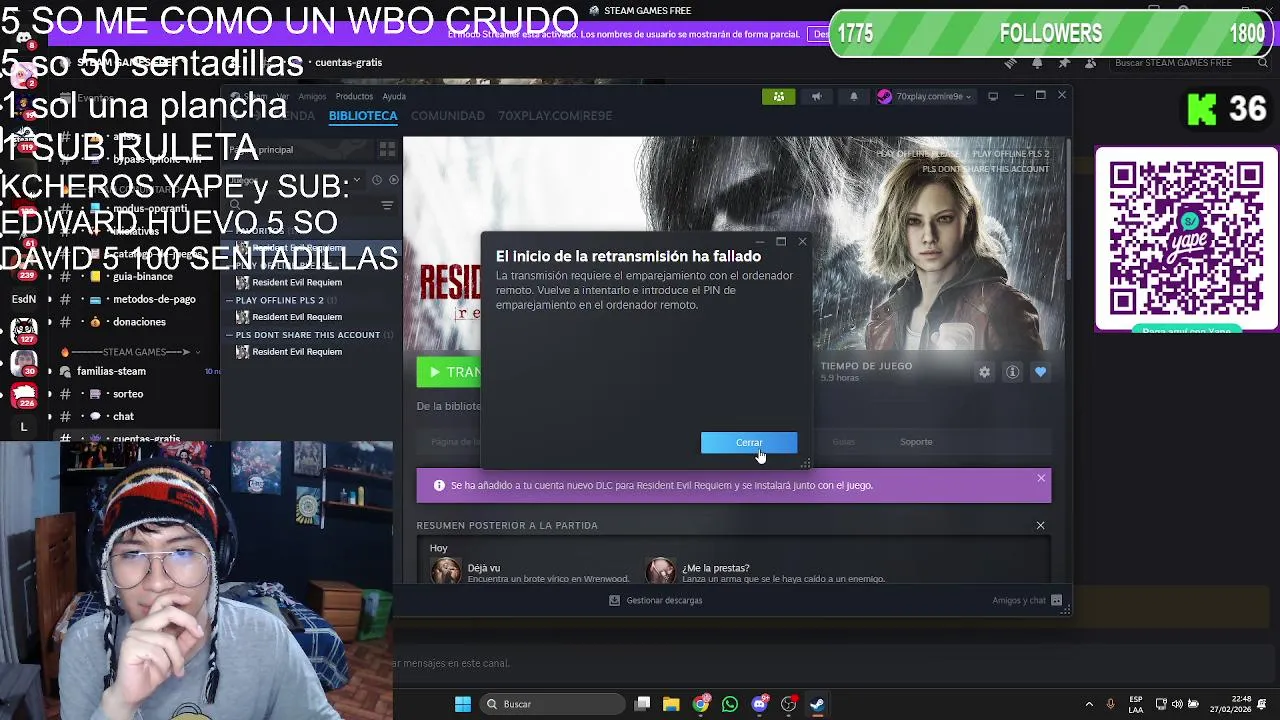Open WhatsApp from the taskbar
Screen dimensions: 1280x720
tap(730, 704)
